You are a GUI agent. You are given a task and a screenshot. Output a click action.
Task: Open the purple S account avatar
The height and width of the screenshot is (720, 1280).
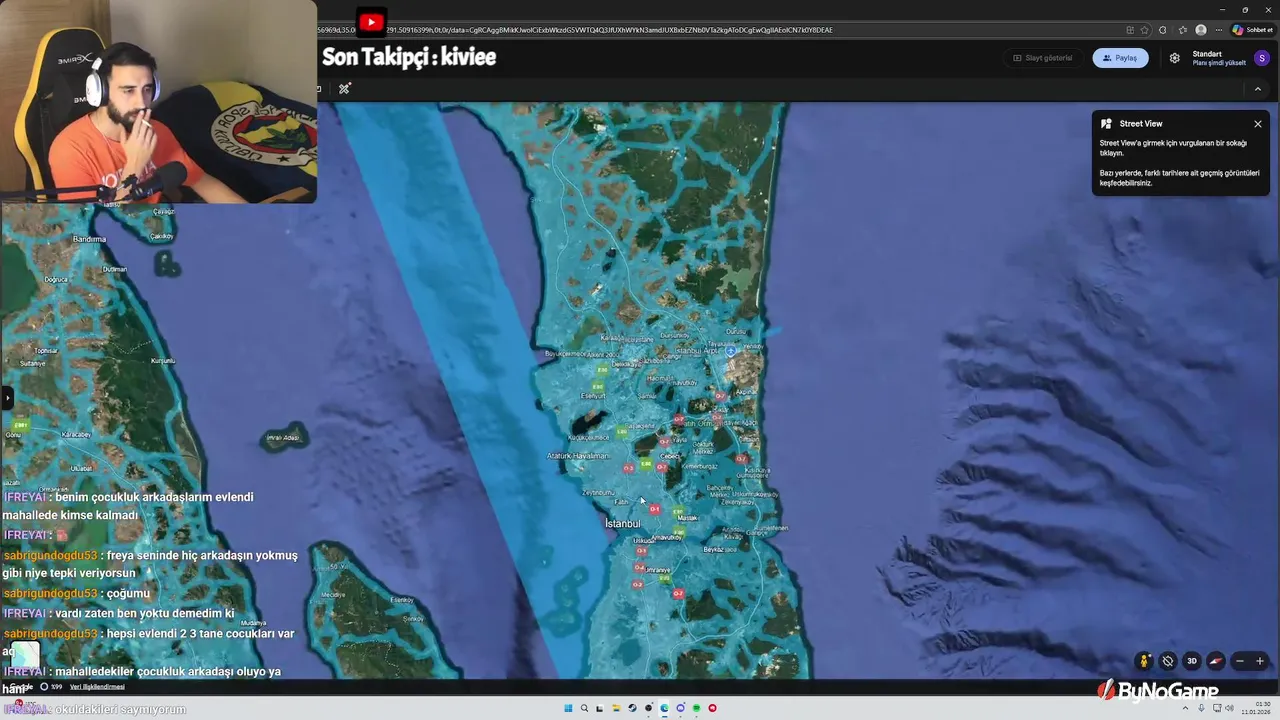tap(1261, 58)
